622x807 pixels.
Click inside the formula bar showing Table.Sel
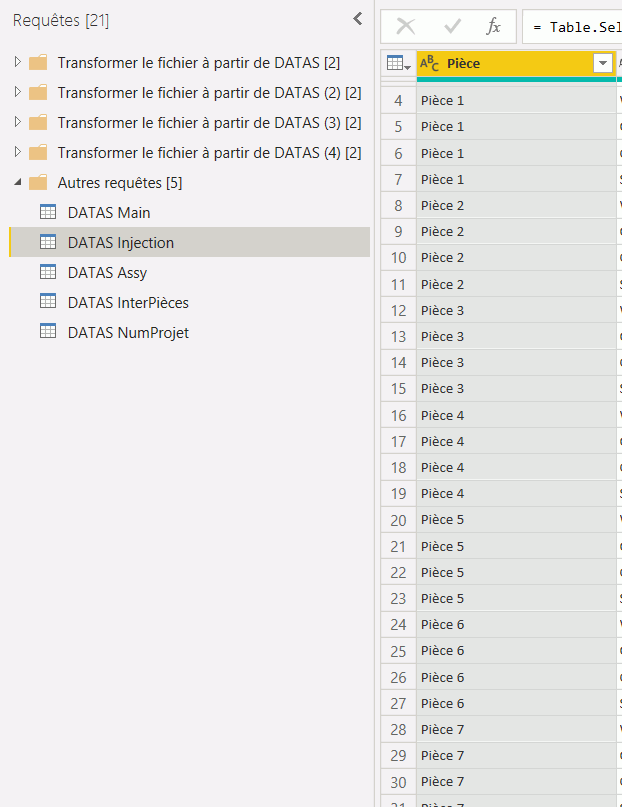tap(572, 27)
